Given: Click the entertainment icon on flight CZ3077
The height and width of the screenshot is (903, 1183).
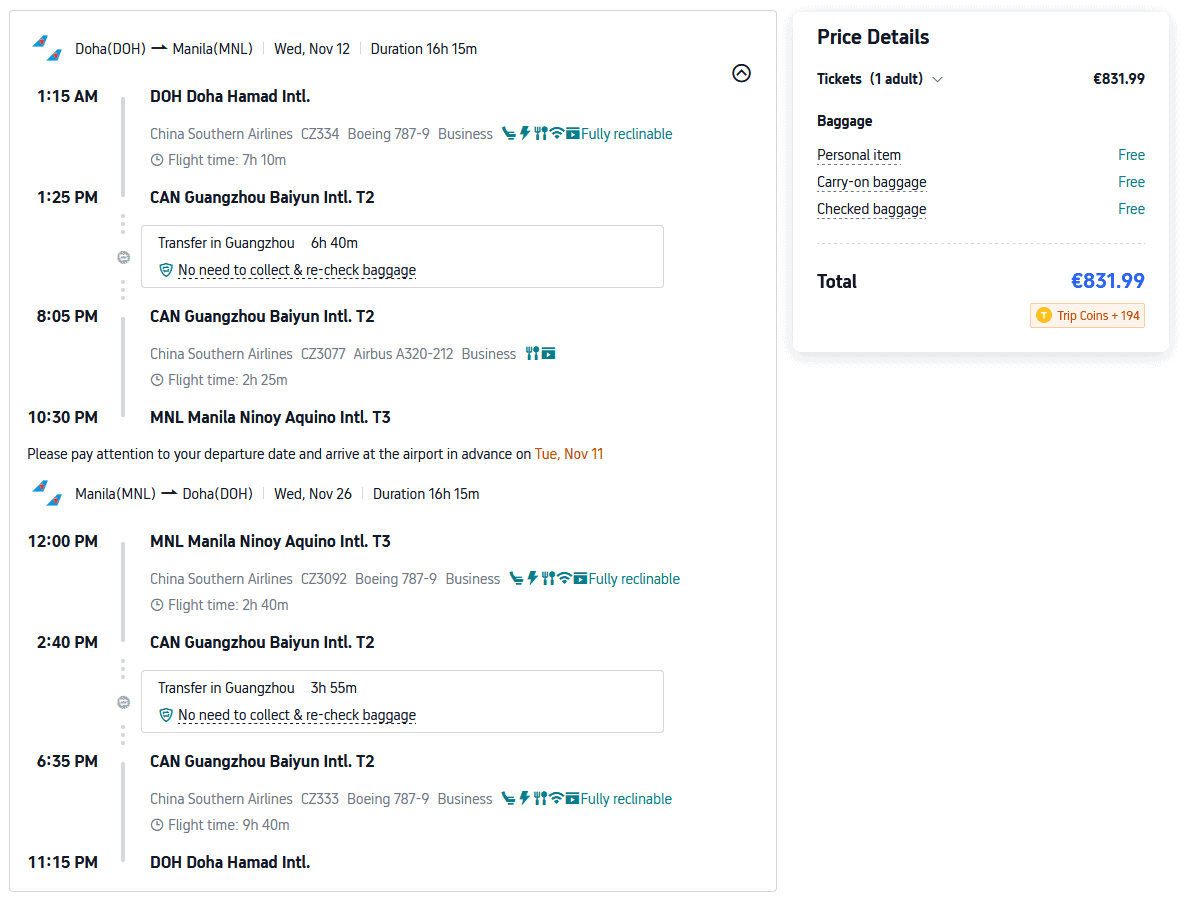Looking at the screenshot, I should (548, 354).
